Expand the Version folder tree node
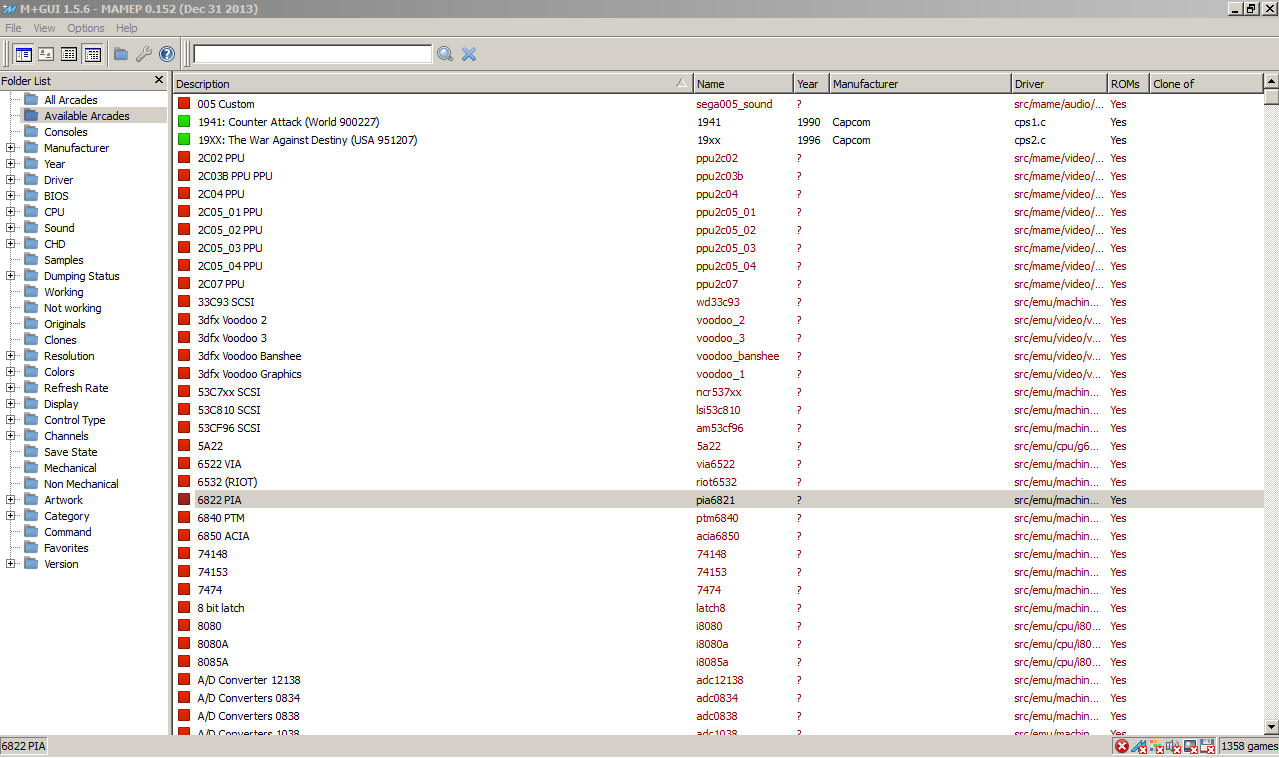 click(11, 564)
